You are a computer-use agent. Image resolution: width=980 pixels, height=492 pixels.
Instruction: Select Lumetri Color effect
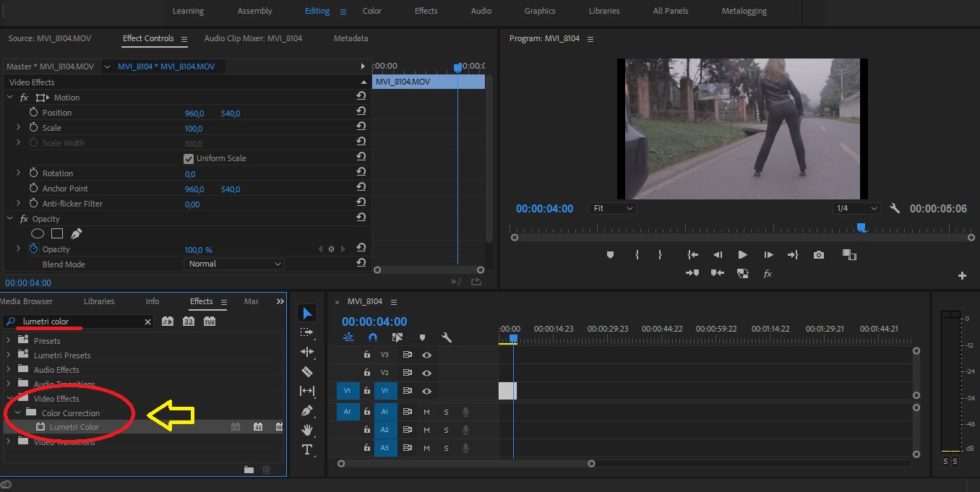click(x=74, y=427)
